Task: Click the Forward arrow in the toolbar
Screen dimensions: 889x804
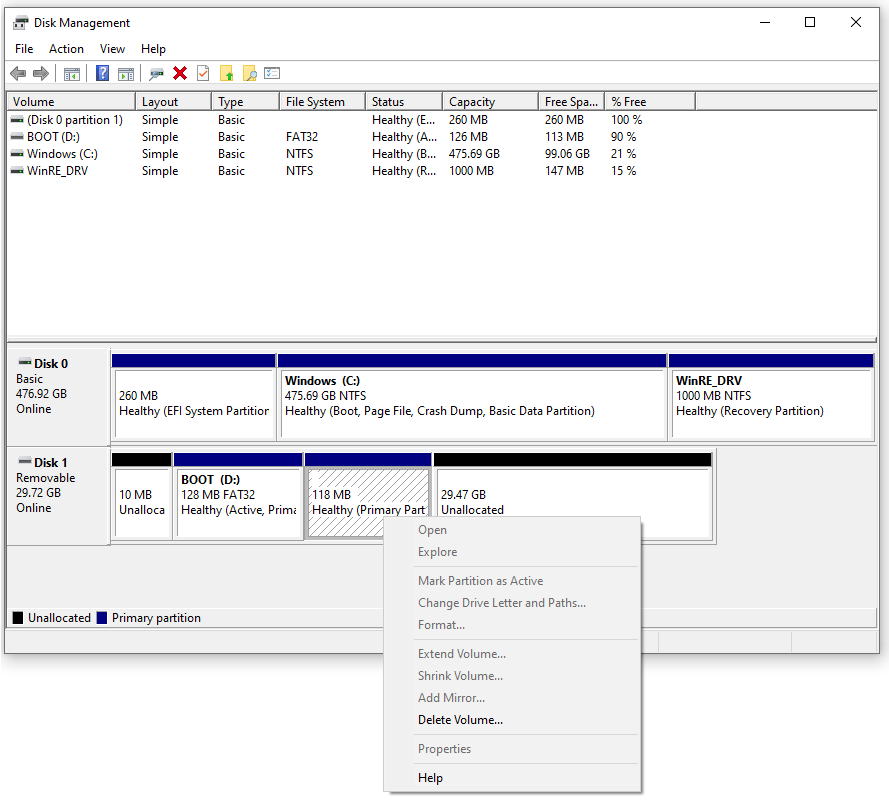Action: pos(41,73)
